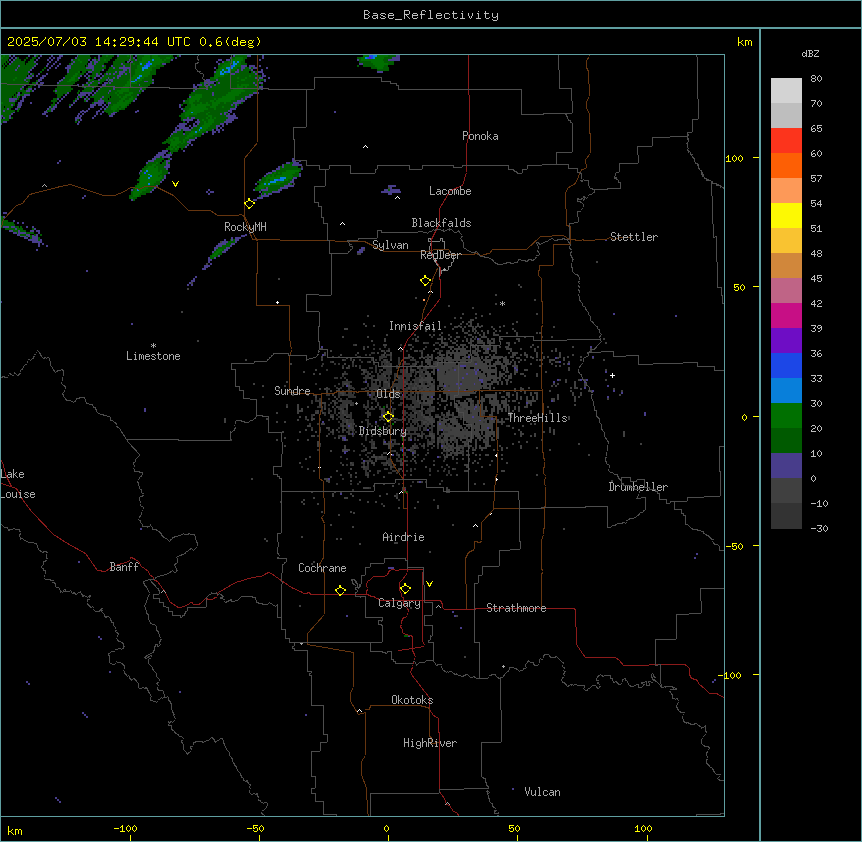Image resolution: width=862 pixels, height=842 pixels.
Task: Click the Calgary city label
Action: 400,603
